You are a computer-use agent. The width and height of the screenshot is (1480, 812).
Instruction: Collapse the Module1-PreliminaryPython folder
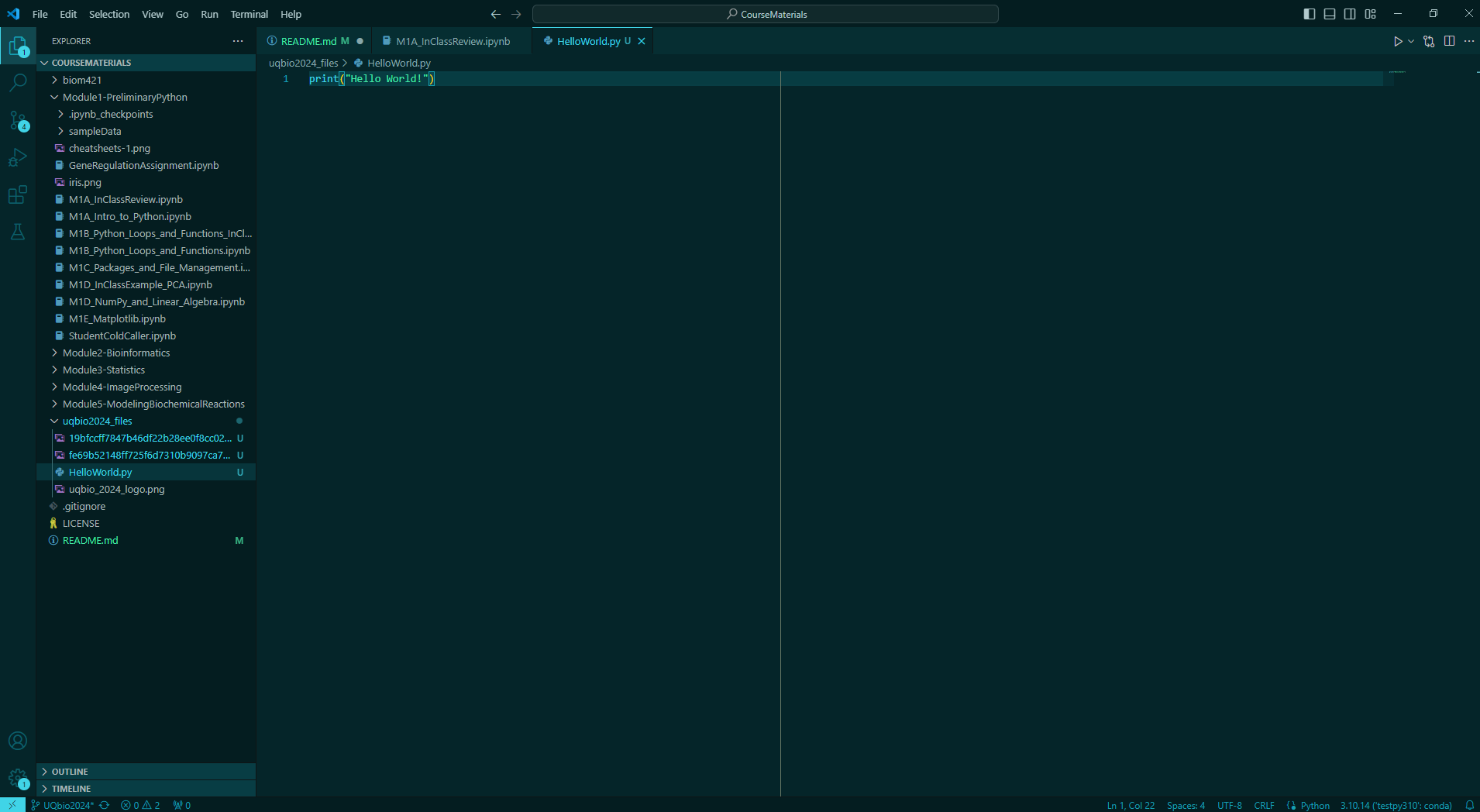click(x=146, y=97)
